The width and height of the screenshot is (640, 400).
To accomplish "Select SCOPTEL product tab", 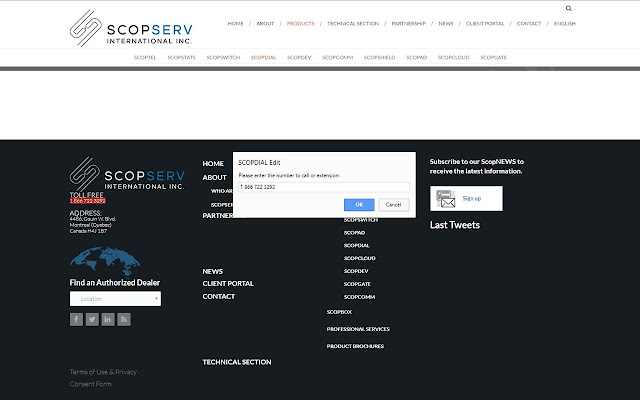I will point(145,58).
